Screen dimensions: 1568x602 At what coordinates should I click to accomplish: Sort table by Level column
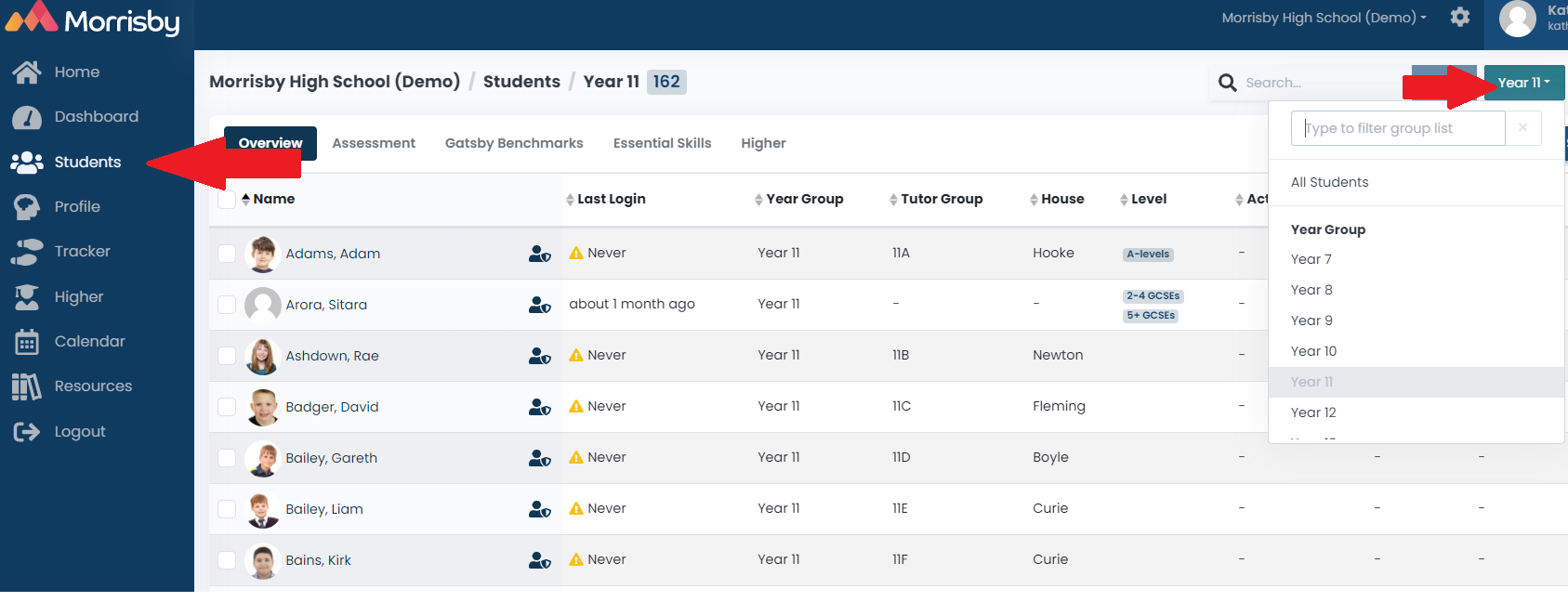(1143, 199)
